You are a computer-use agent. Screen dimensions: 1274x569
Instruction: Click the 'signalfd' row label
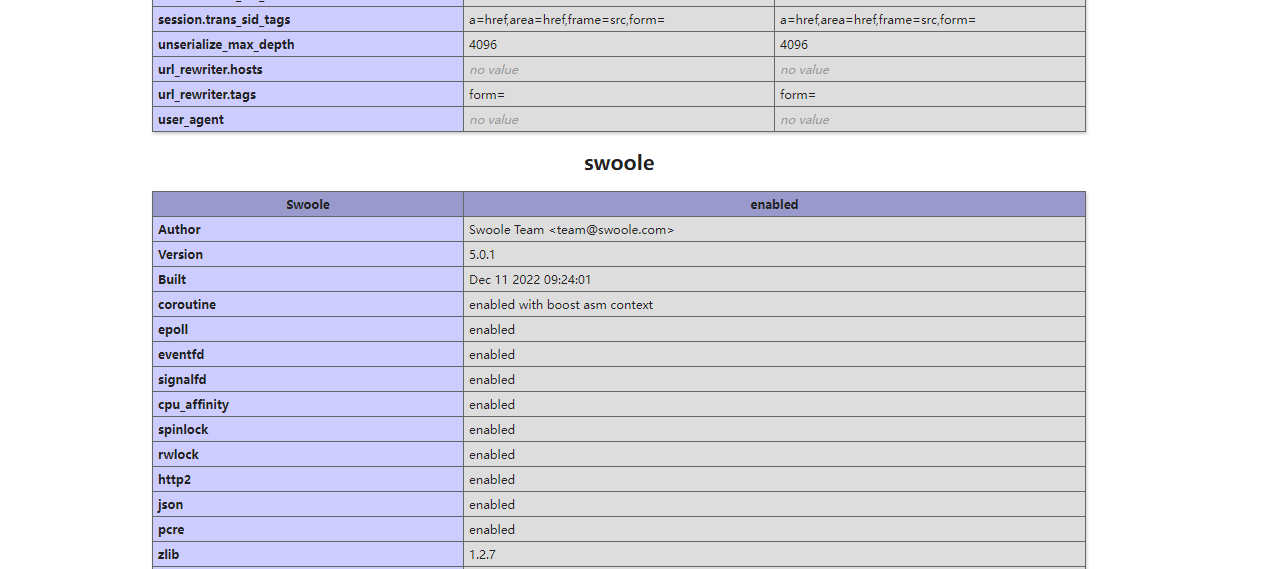point(182,379)
